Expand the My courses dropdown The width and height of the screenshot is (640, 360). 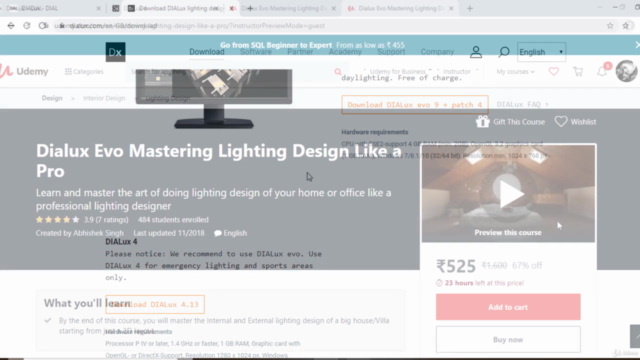click(x=515, y=71)
